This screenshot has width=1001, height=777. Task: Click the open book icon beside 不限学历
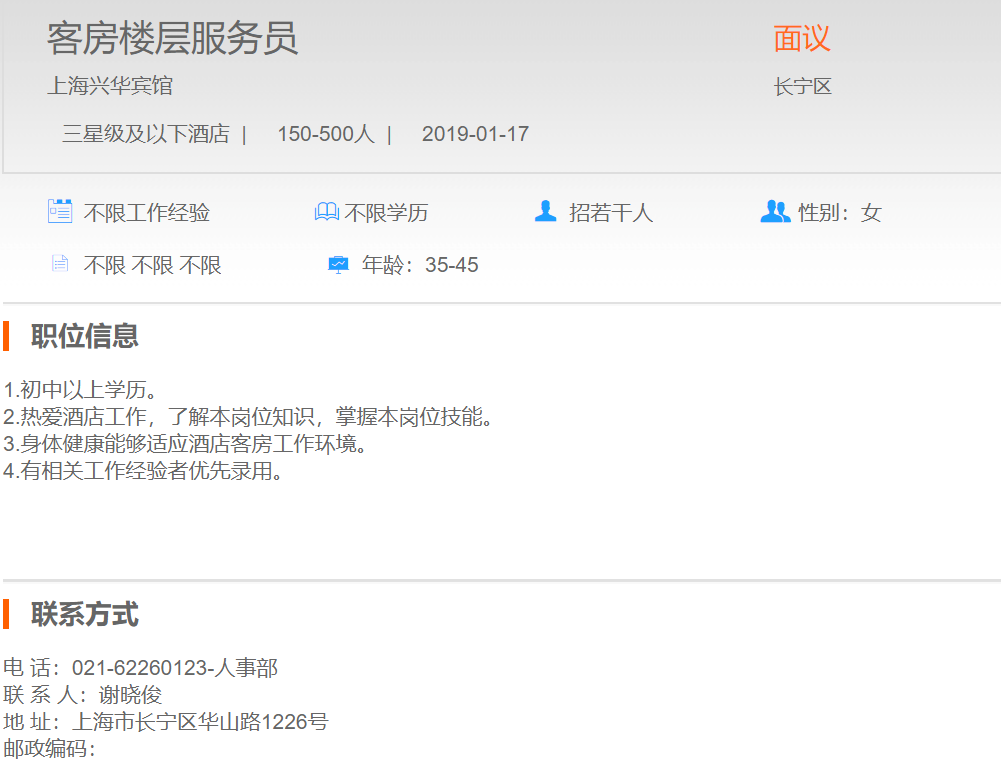coord(326,212)
